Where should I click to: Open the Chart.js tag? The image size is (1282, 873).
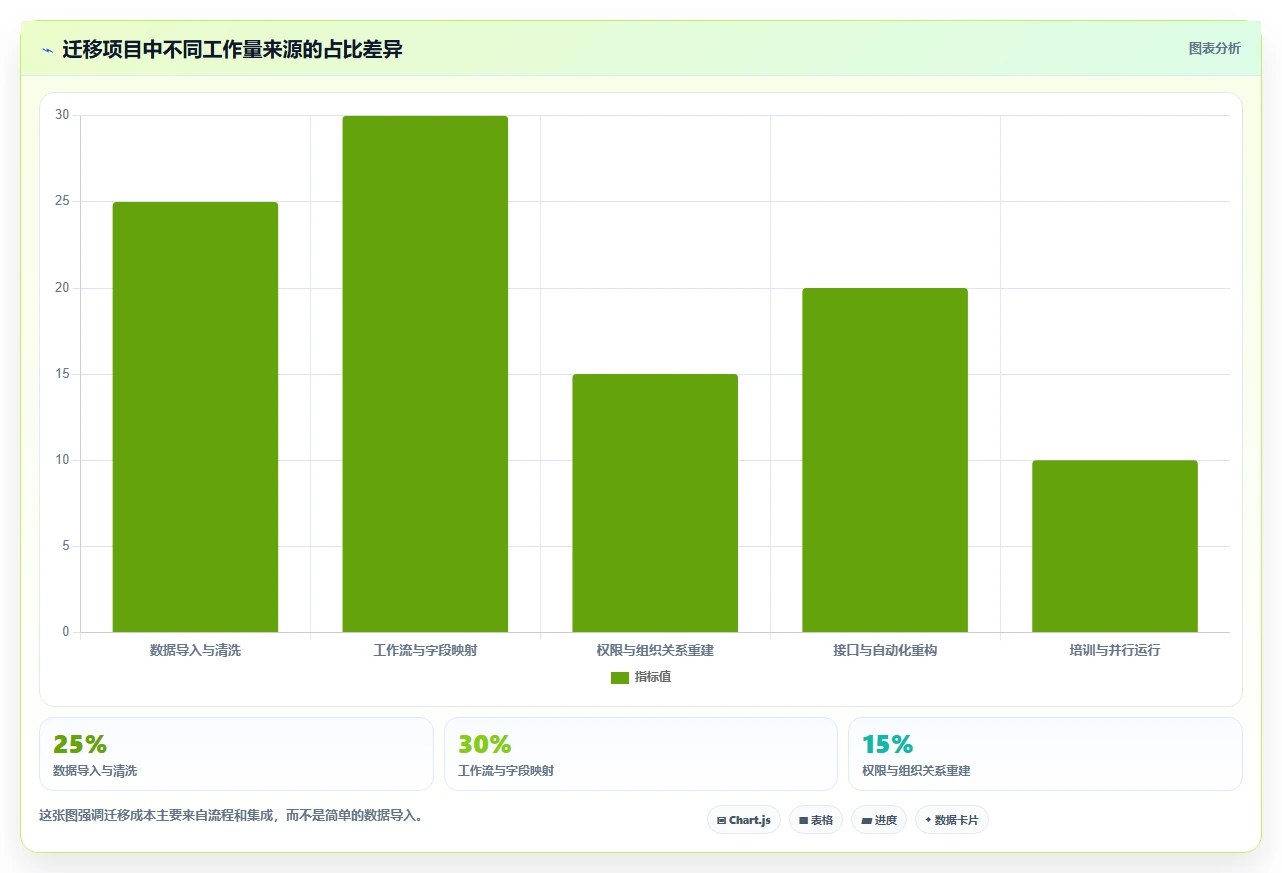point(744,820)
